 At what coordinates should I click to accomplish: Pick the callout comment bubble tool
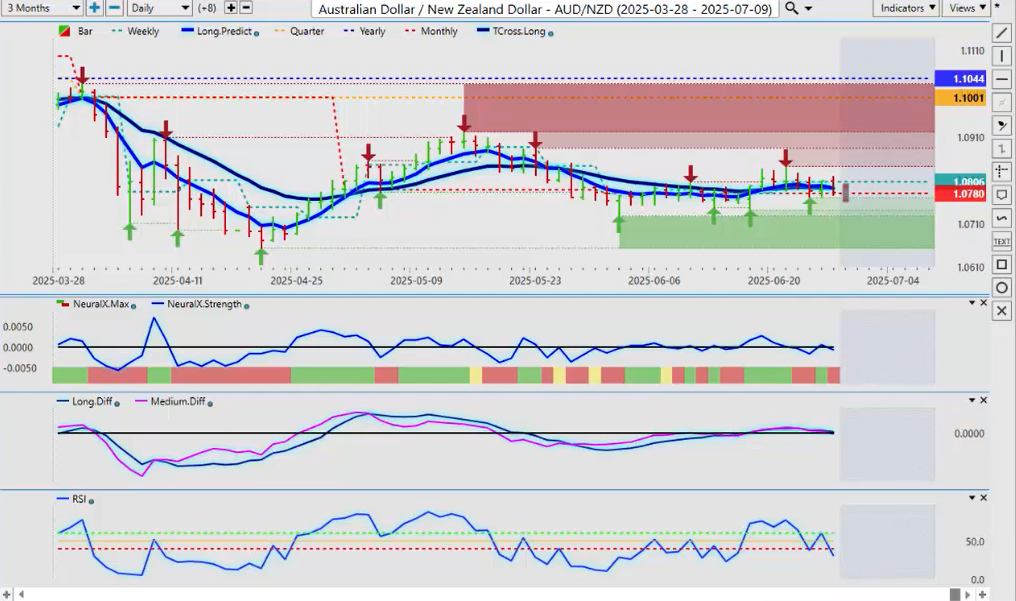(1002, 194)
